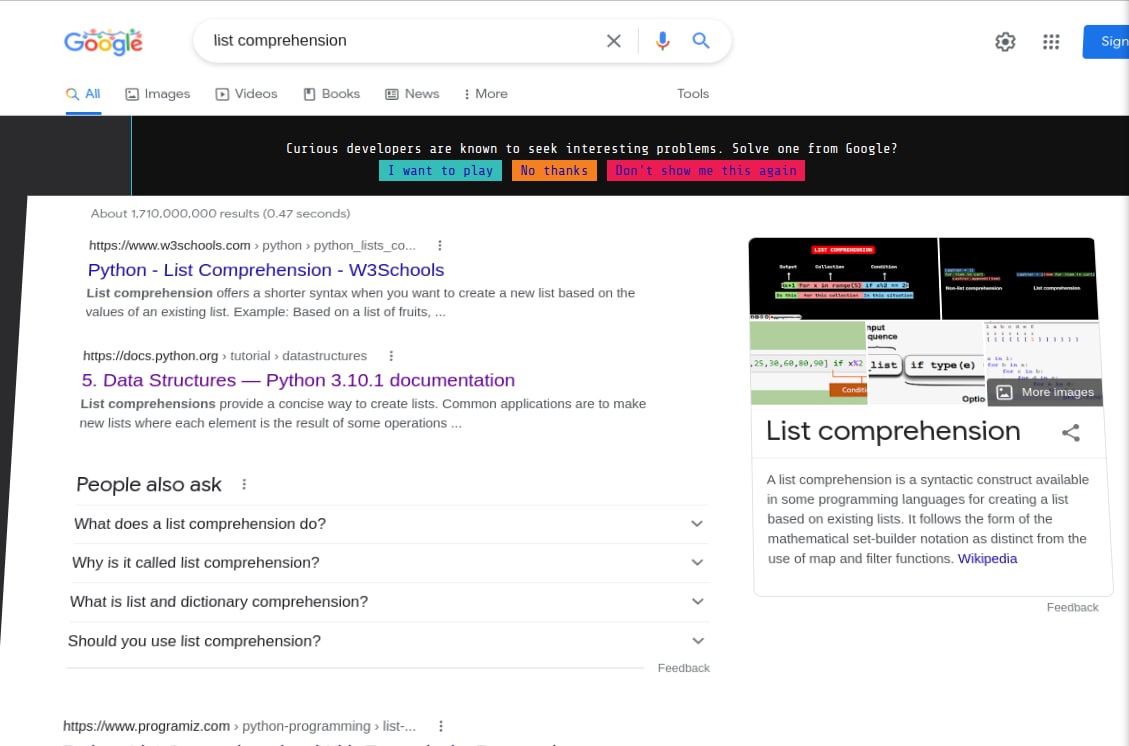Open the More menu

click(486, 94)
